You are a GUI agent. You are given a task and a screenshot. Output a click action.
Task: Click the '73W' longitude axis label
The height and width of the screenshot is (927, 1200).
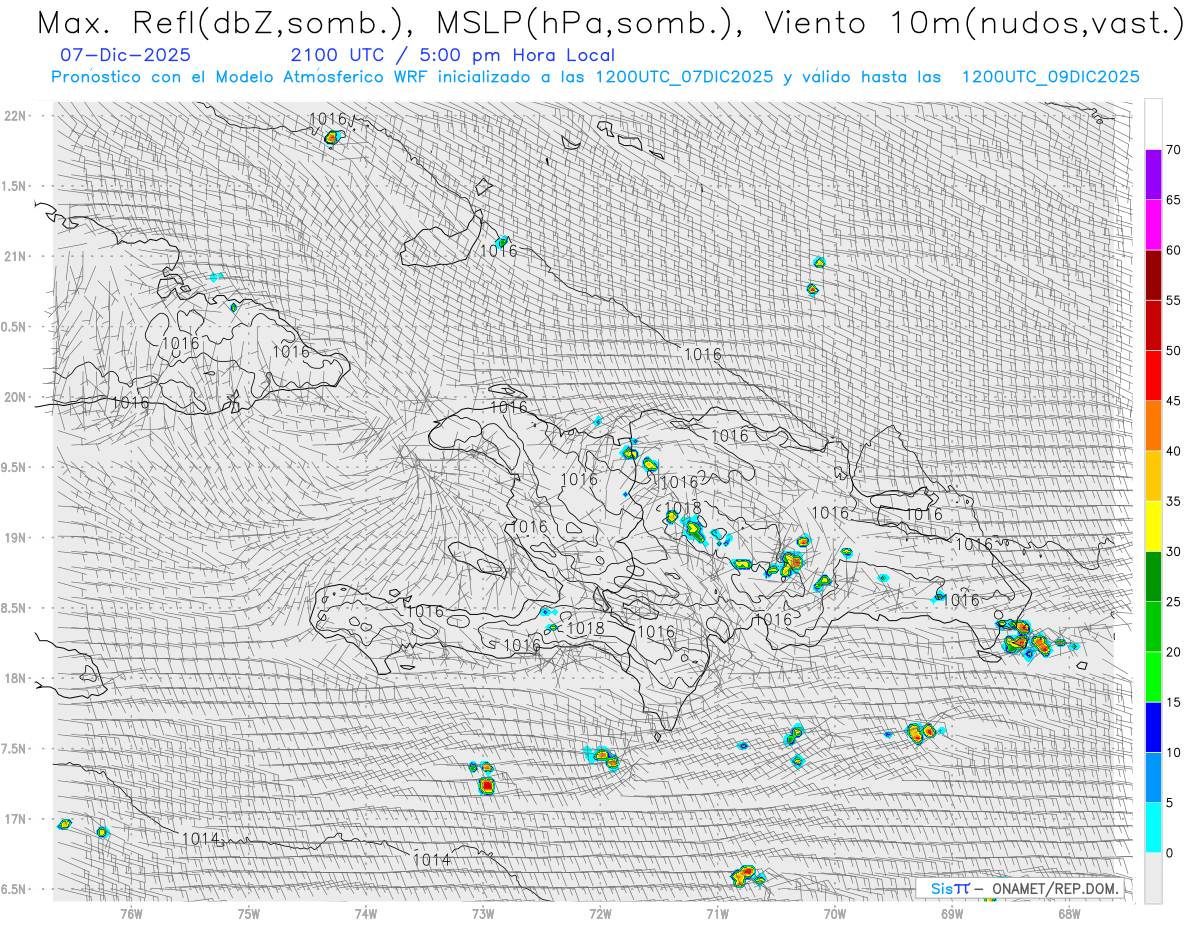click(x=483, y=913)
